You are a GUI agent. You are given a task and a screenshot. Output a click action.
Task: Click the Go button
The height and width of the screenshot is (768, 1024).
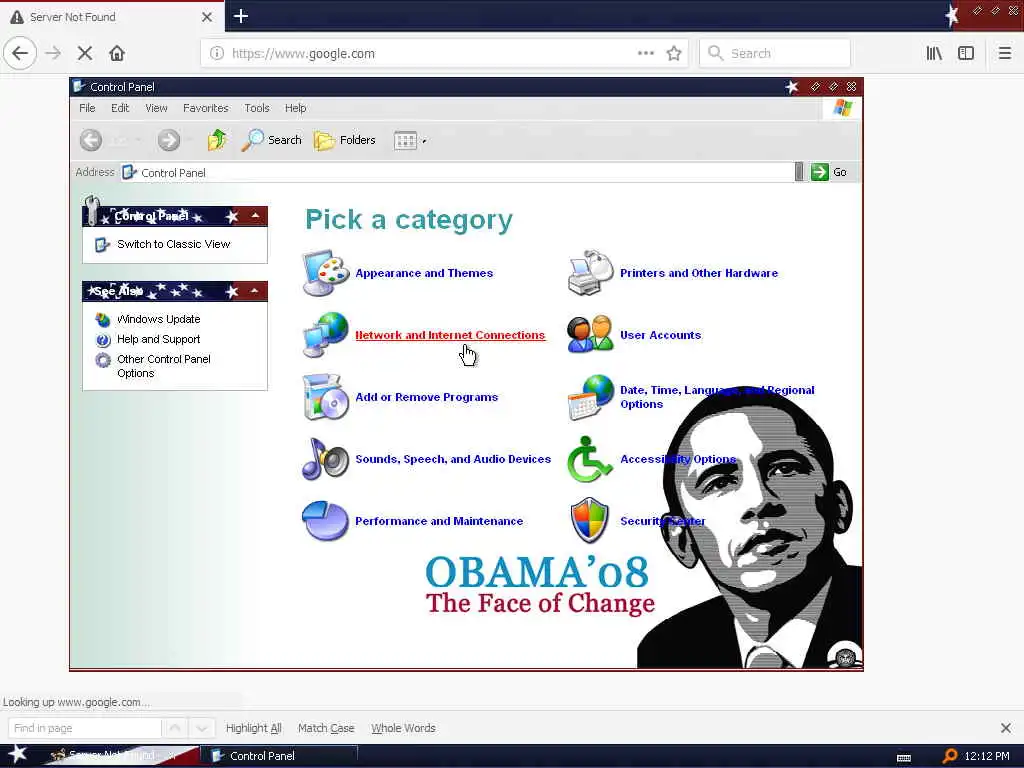coord(829,172)
